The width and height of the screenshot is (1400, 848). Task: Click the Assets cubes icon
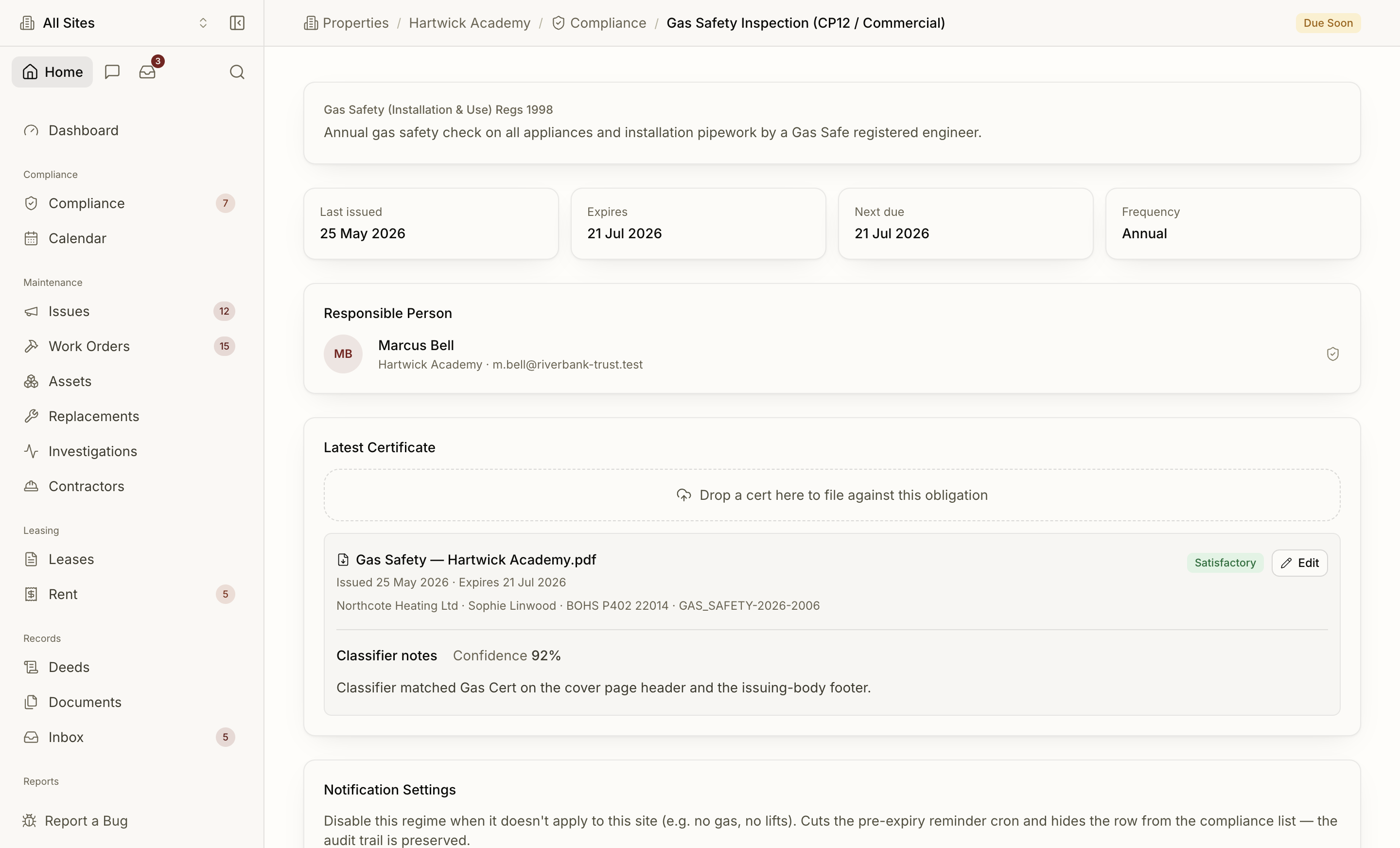coord(31,381)
